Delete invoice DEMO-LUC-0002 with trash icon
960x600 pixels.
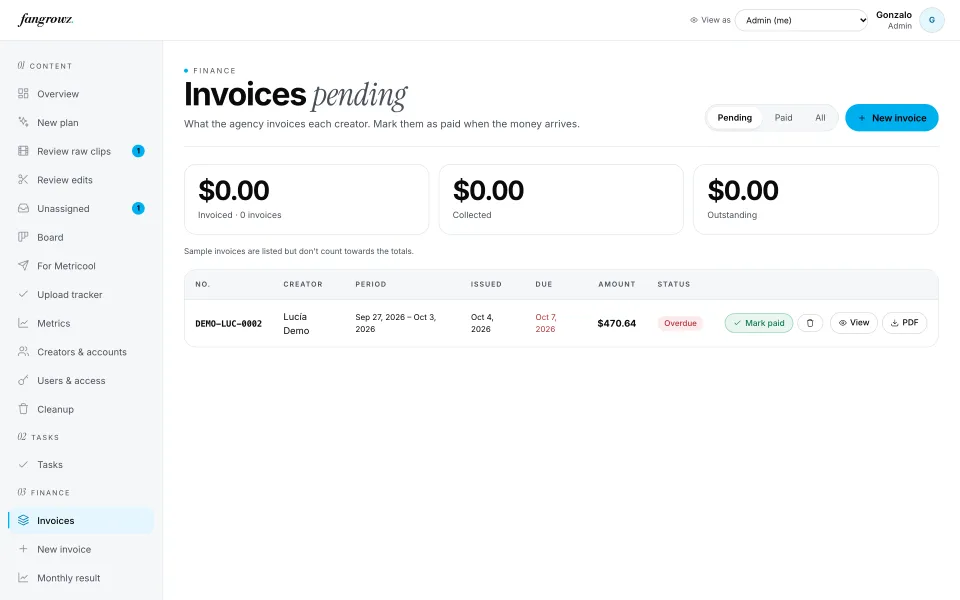coord(810,323)
